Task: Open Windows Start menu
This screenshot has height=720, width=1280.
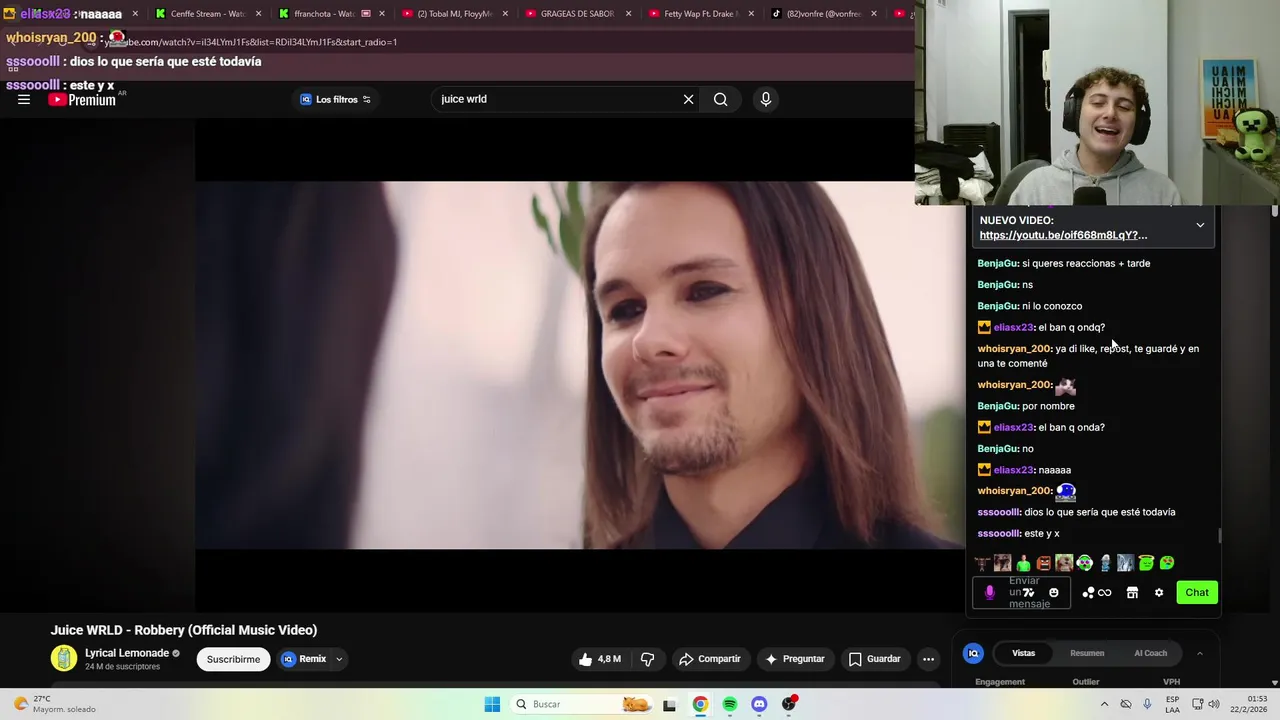Action: (492, 704)
